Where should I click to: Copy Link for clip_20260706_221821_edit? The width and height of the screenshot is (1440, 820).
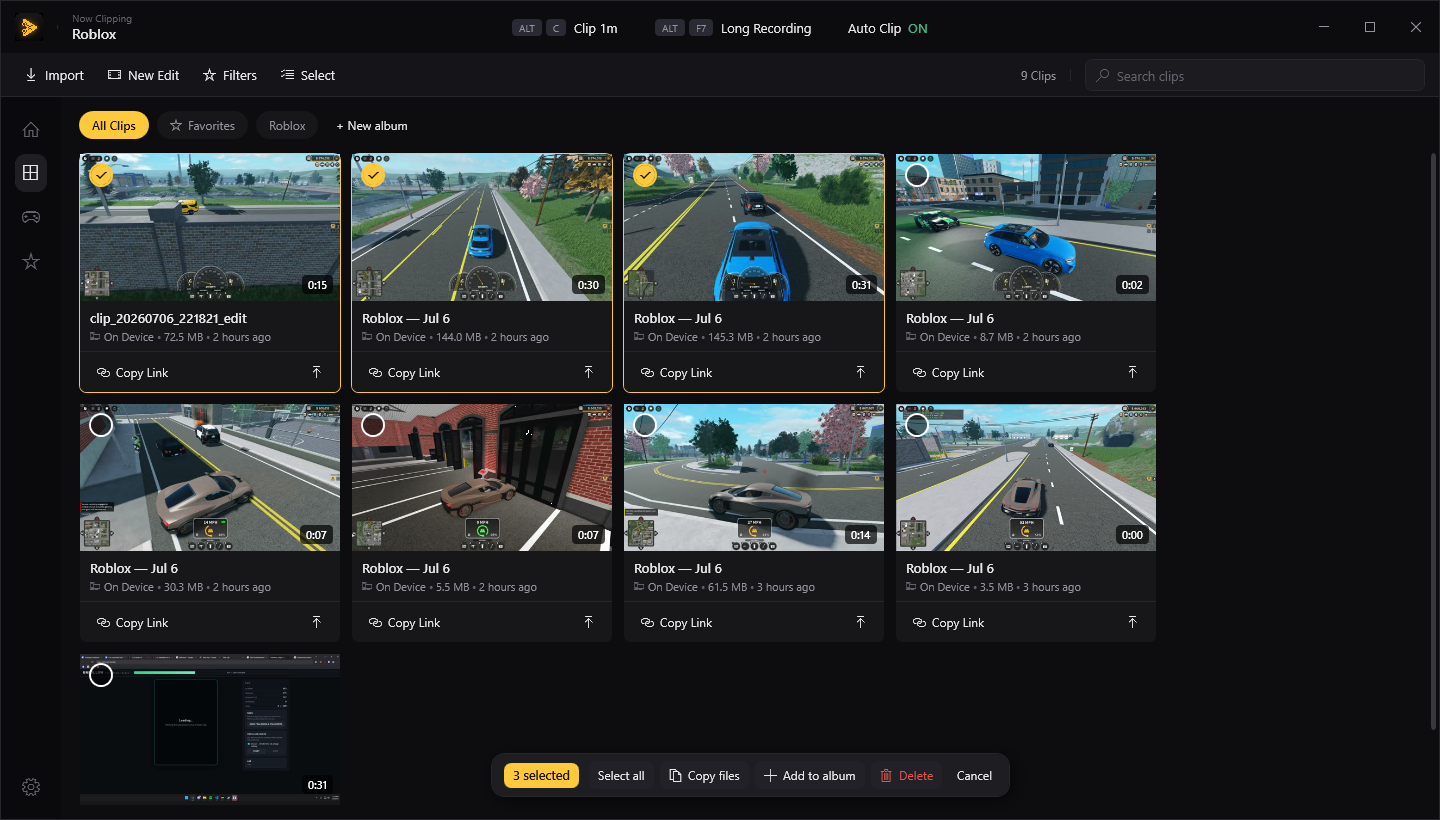132,372
